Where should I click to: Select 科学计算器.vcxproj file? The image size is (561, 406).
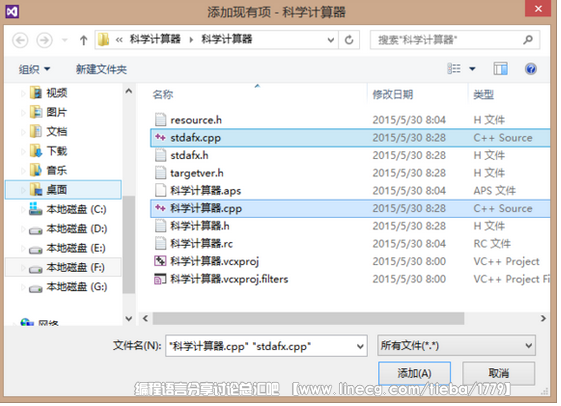tap(215, 261)
